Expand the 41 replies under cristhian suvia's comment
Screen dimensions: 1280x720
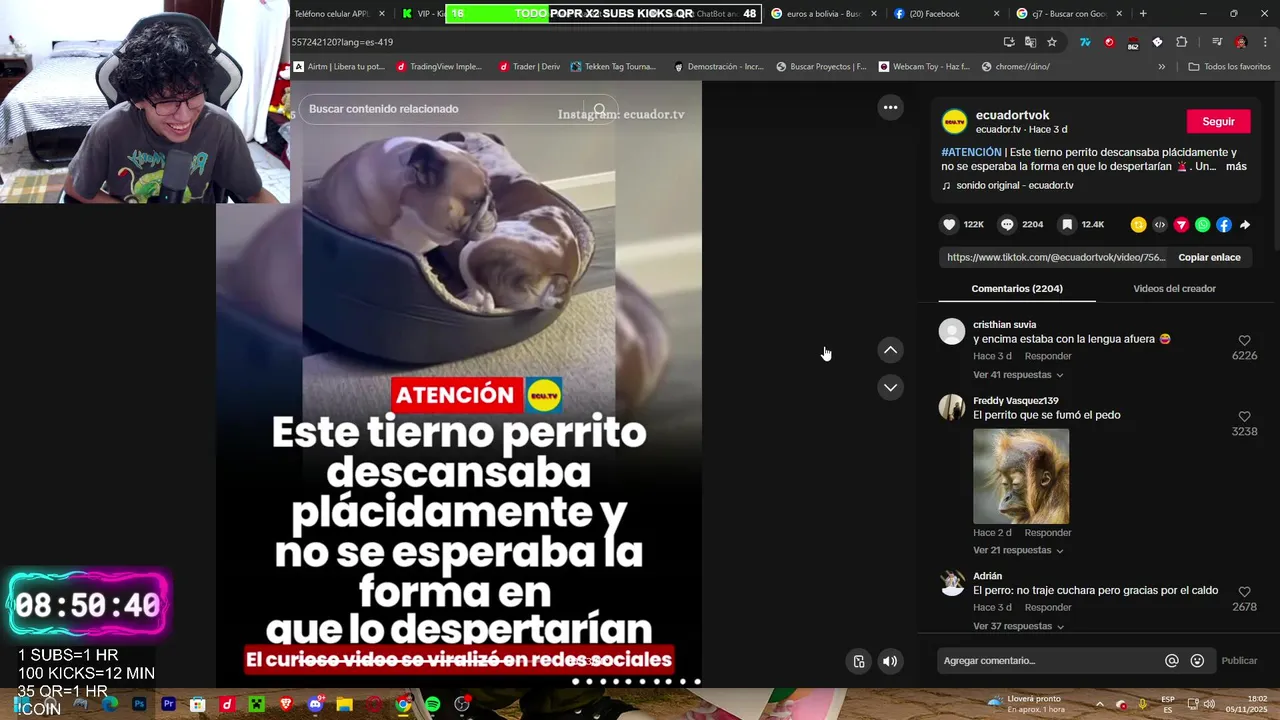1018,375
